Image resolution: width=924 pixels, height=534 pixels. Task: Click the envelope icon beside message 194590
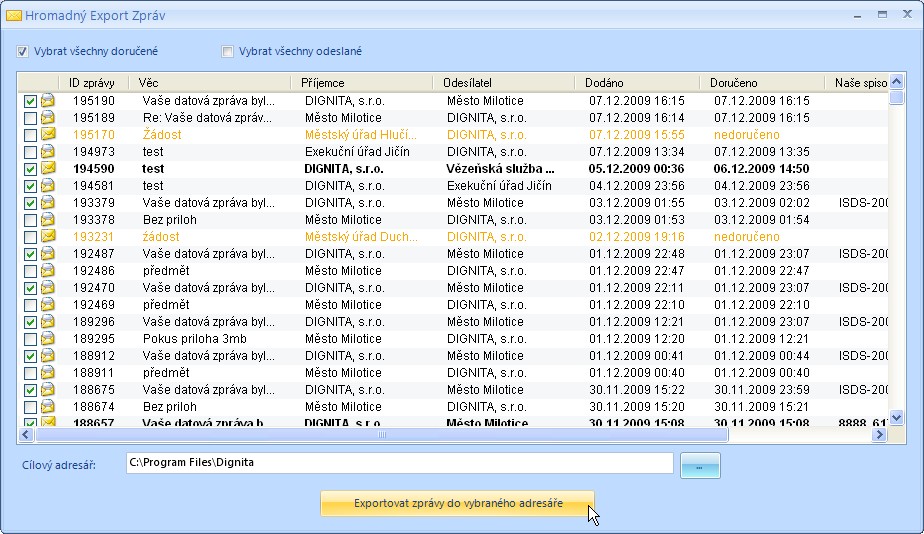[x=47, y=169]
